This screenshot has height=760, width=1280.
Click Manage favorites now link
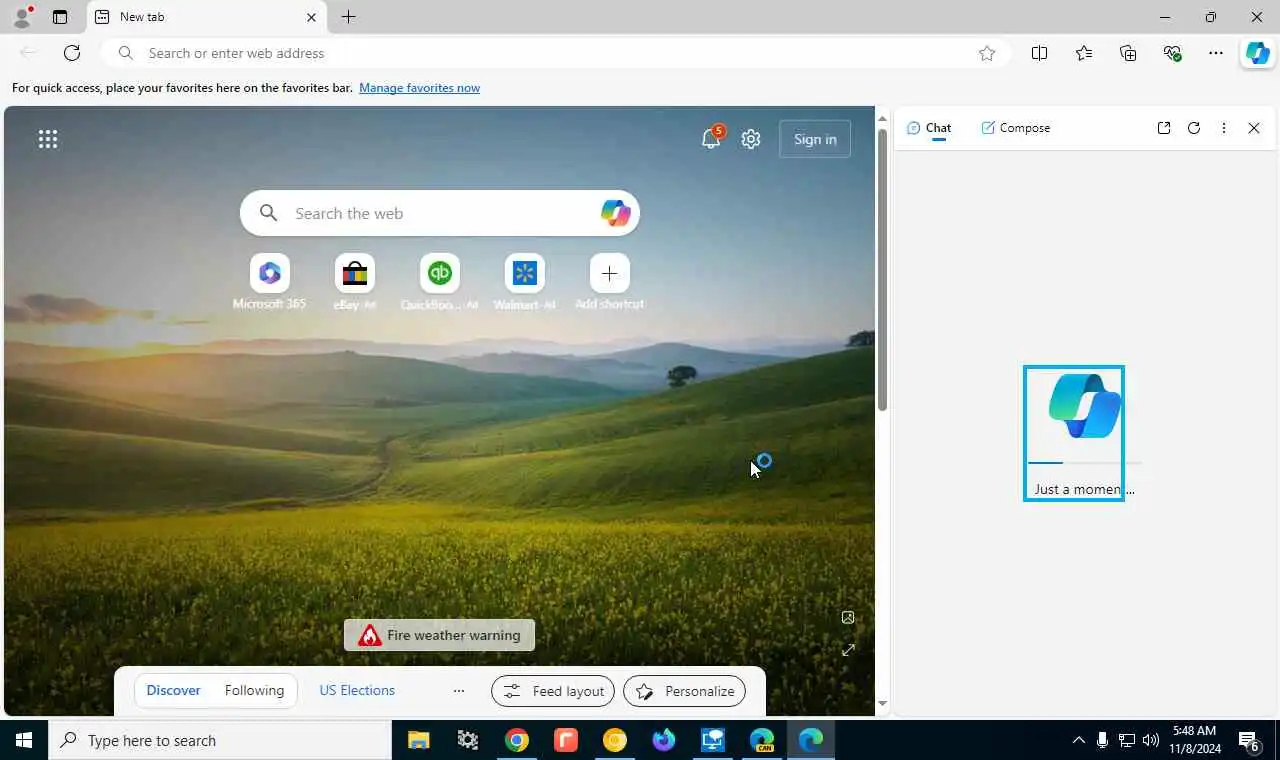click(x=419, y=88)
